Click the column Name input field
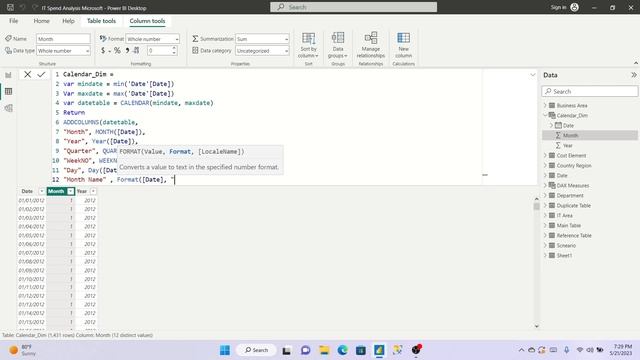The image size is (640, 360). coord(63,39)
